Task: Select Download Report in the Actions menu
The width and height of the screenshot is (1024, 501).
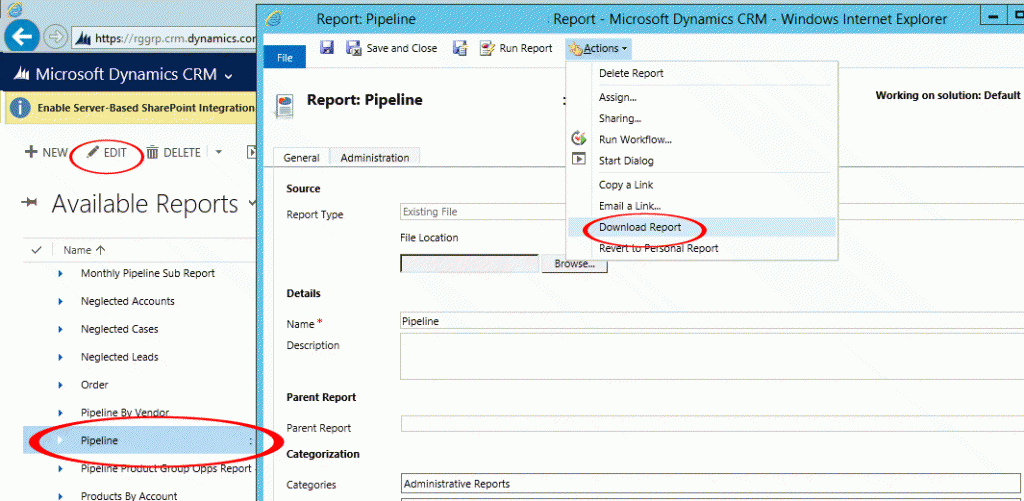Action: pyautogui.click(x=640, y=227)
